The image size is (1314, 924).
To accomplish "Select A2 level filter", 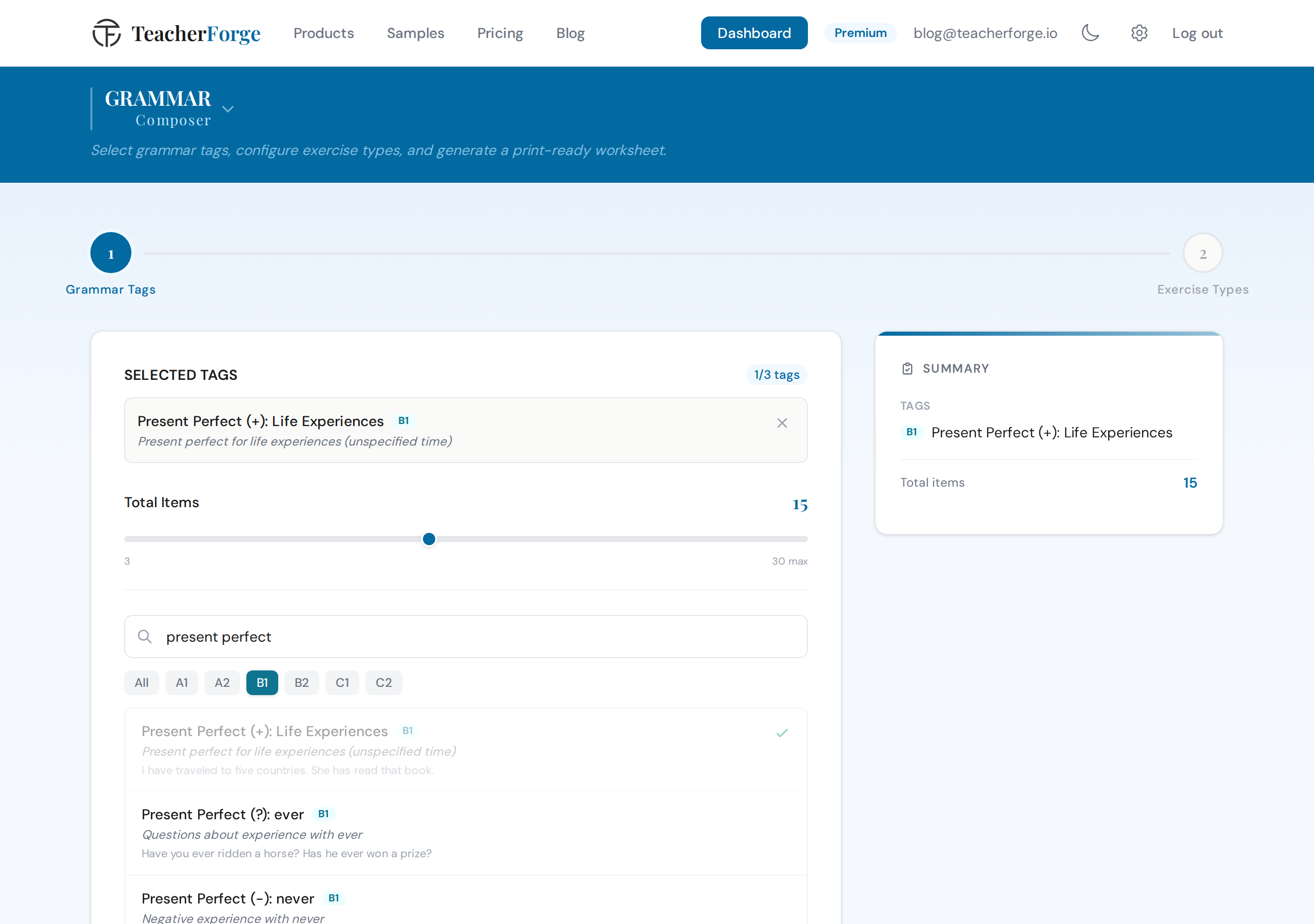I will click(x=222, y=682).
